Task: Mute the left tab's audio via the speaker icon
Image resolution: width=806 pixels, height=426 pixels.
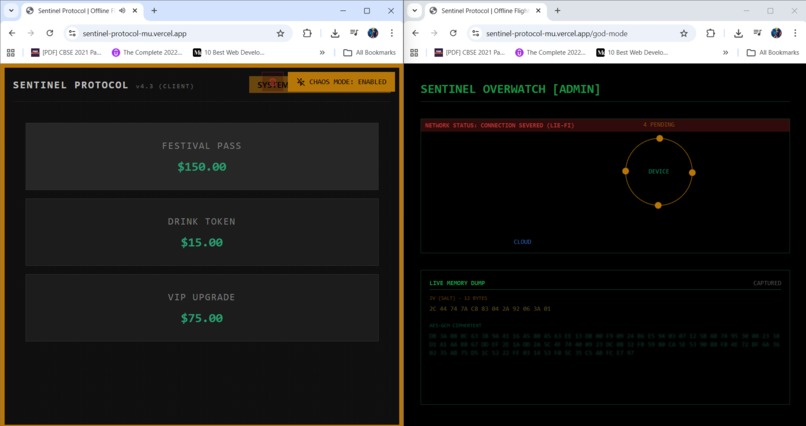Action: (x=122, y=10)
